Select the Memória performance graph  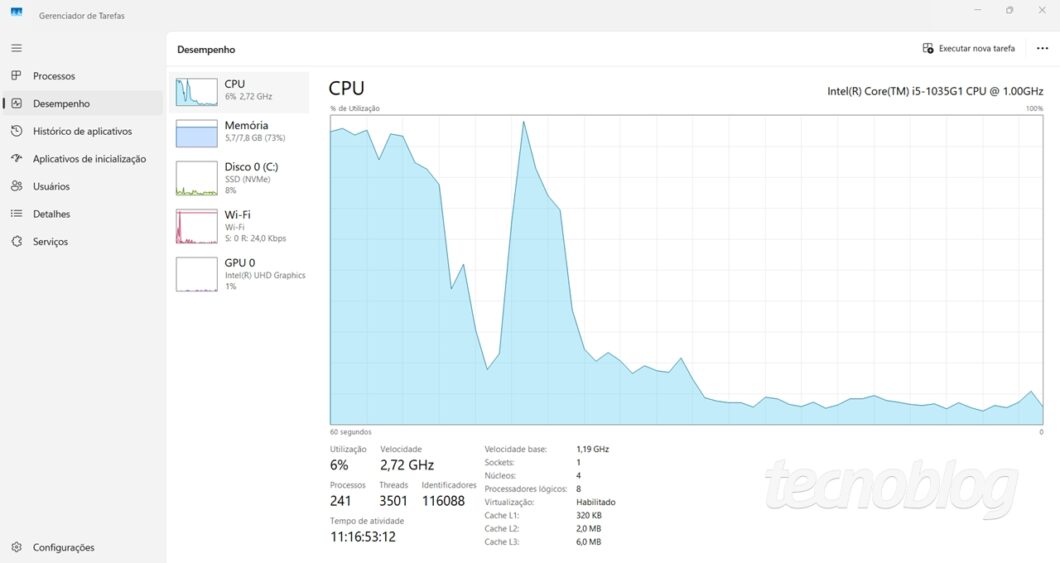196,133
